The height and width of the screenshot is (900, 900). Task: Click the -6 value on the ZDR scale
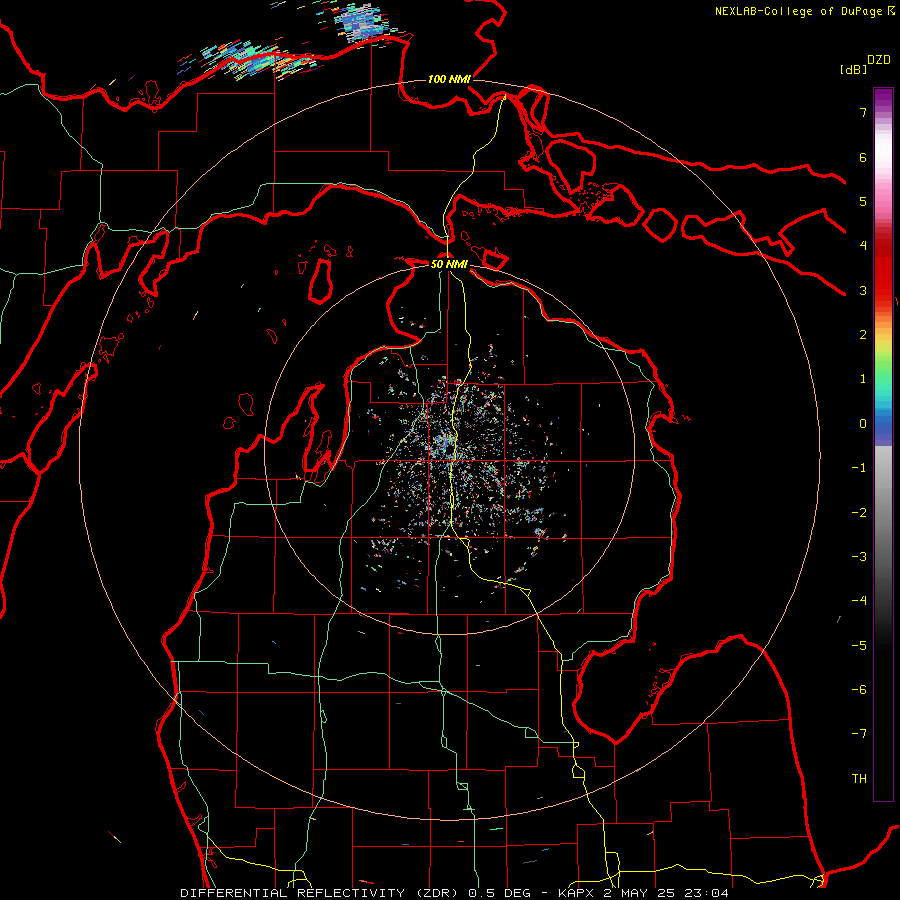point(859,690)
